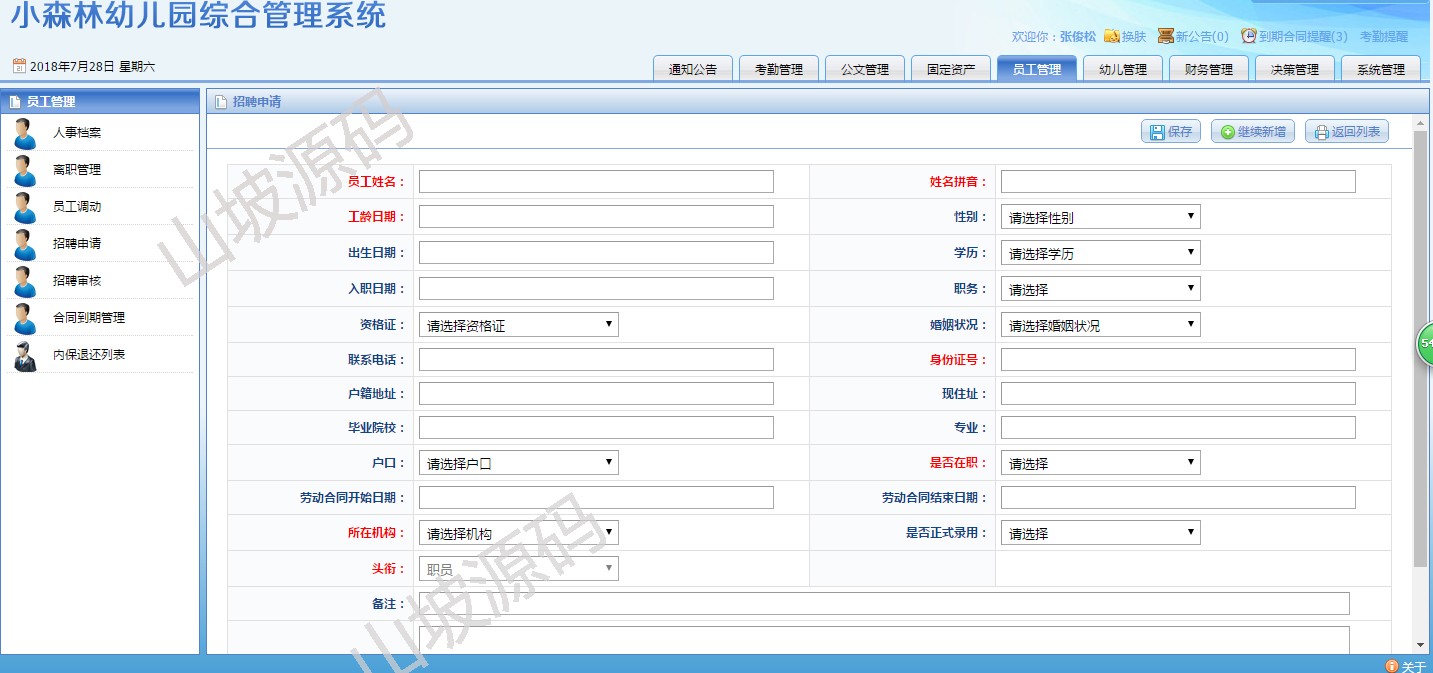Focus the 入职日期 input field
The height and width of the screenshot is (673, 1433).
(x=596, y=289)
